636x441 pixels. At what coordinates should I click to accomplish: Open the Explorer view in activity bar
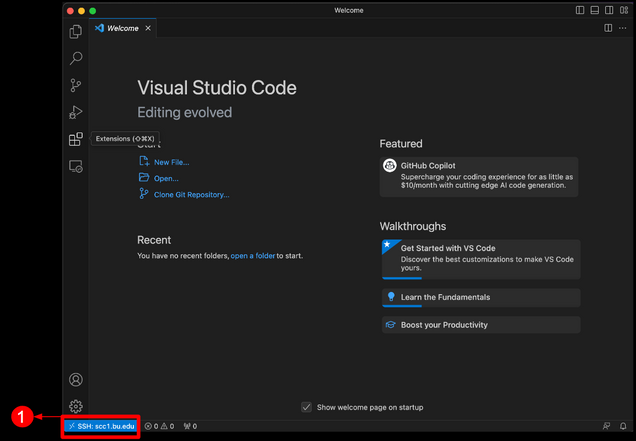[75, 32]
